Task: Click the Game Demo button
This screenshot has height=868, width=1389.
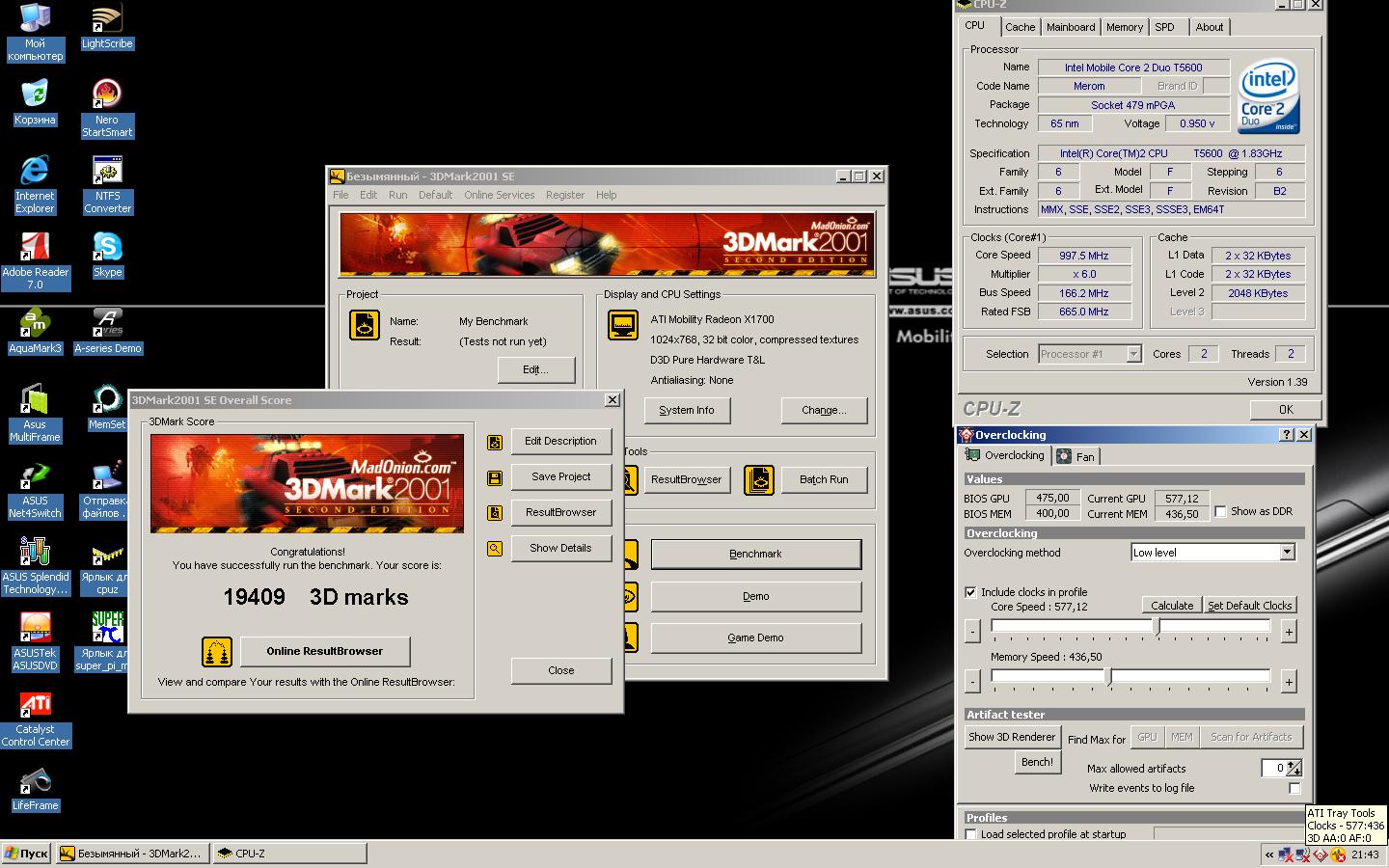Action: click(x=755, y=638)
